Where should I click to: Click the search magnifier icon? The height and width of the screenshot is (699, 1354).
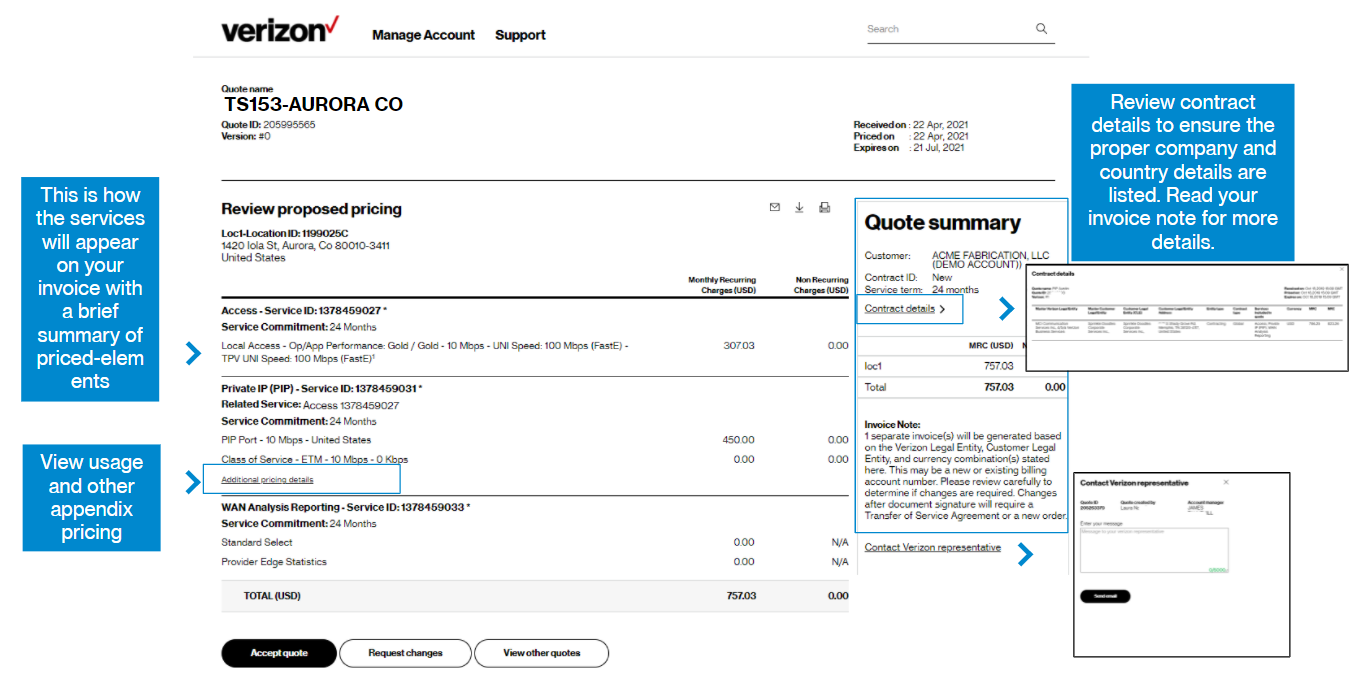(x=1042, y=29)
